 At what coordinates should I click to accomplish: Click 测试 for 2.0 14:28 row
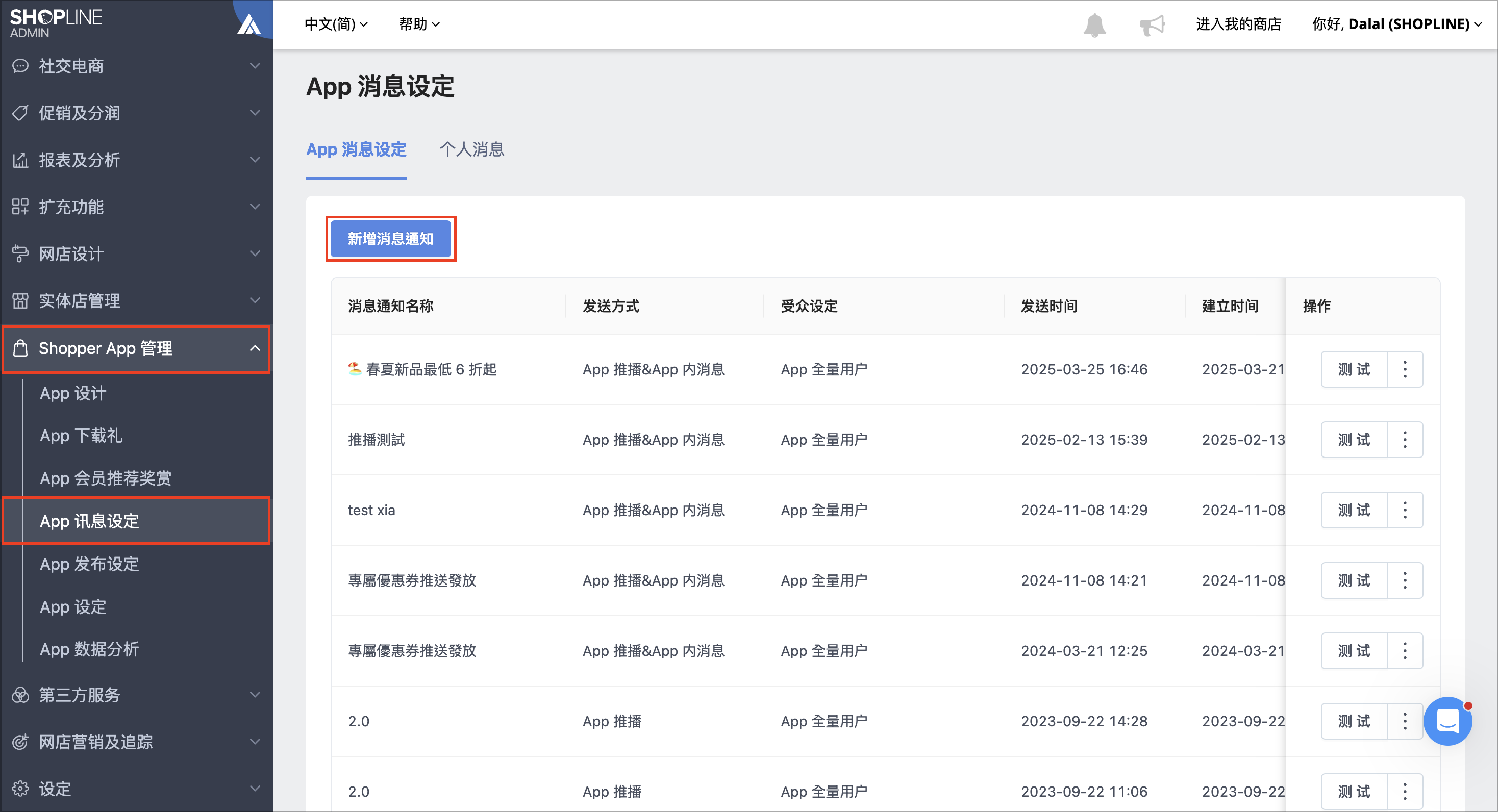(1354, 721)
